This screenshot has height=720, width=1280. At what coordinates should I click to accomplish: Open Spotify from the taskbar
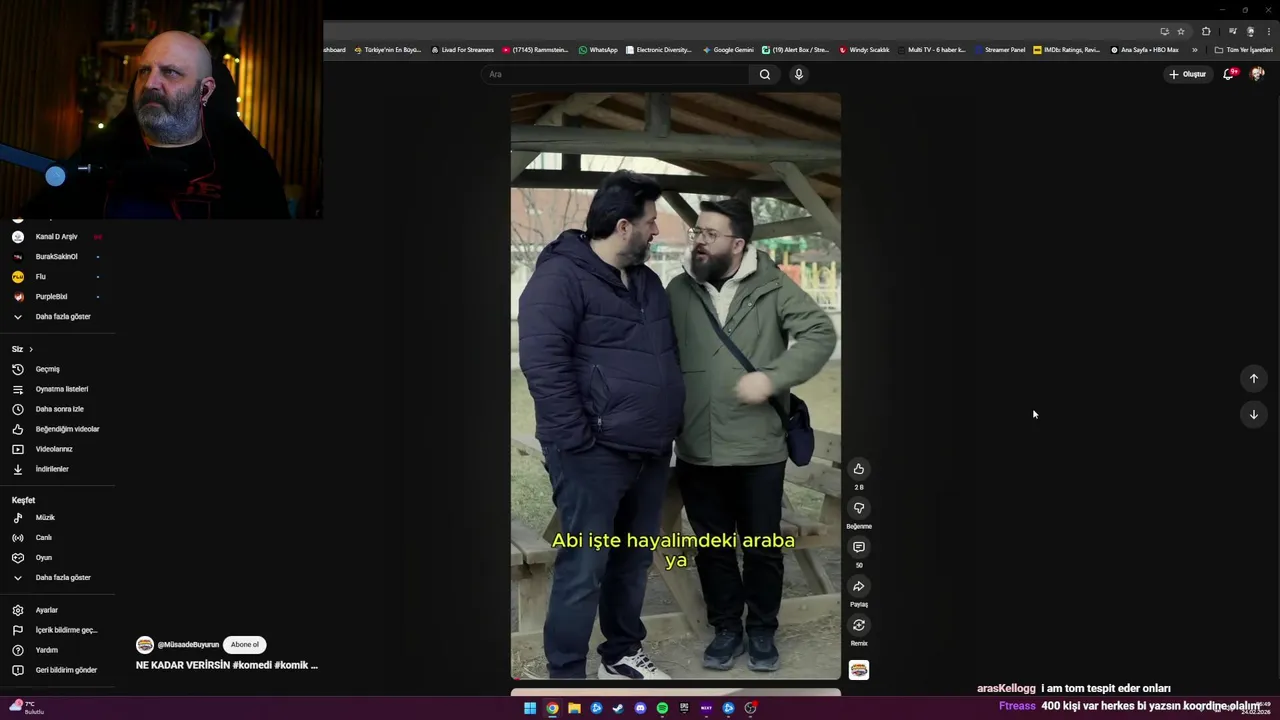[x=662, y=708]
